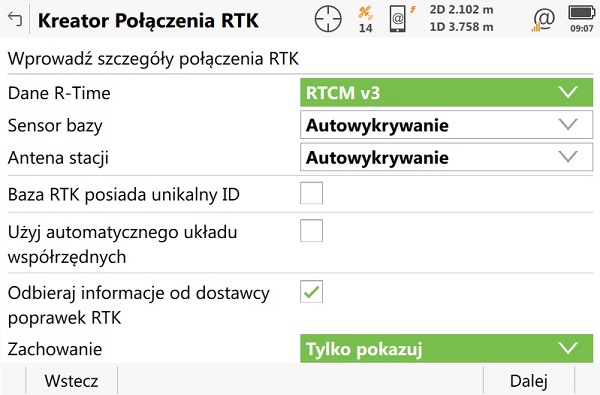Open the Dane R-Time RTCM v3 dropdown
600x395 pixels.
tap(447, 93)
